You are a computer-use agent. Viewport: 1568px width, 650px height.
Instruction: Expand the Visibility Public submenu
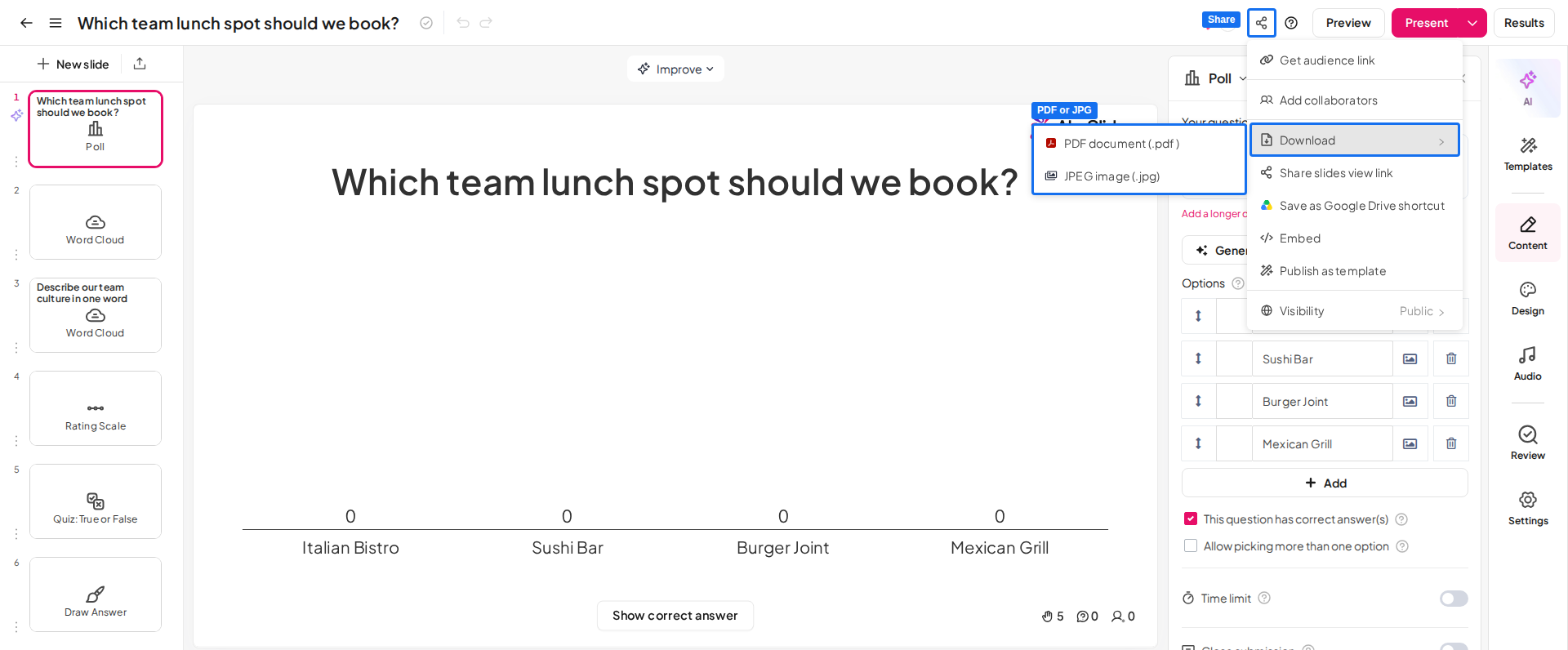[1355, 311]
